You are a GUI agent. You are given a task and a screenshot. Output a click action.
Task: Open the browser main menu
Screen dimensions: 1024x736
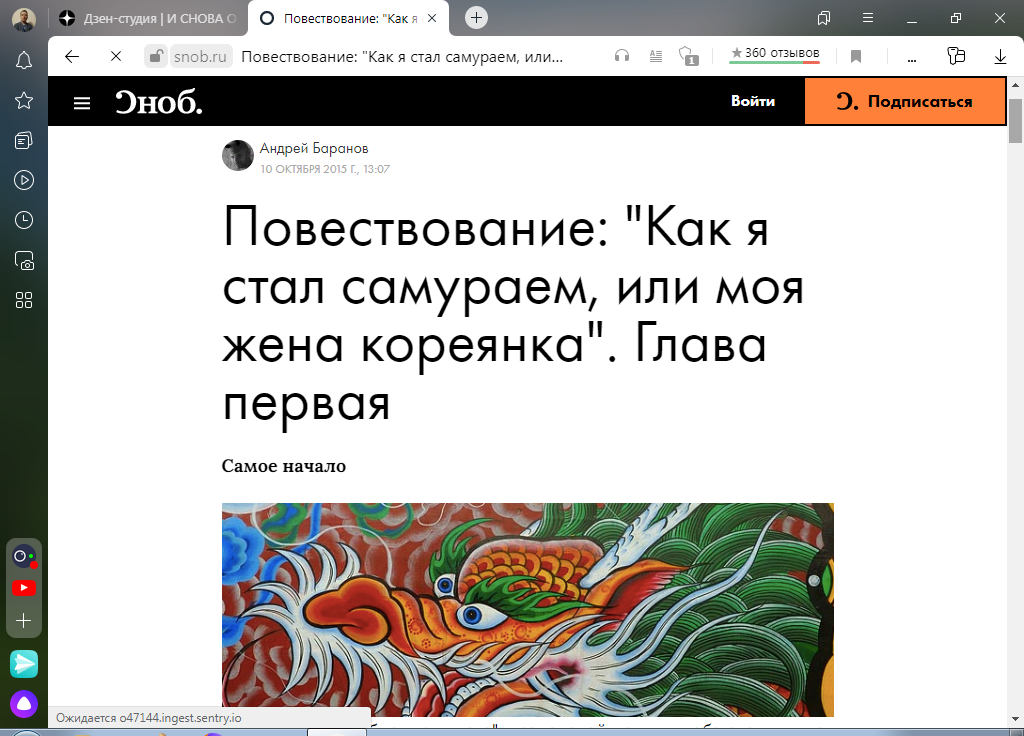(x=867, y=18)
